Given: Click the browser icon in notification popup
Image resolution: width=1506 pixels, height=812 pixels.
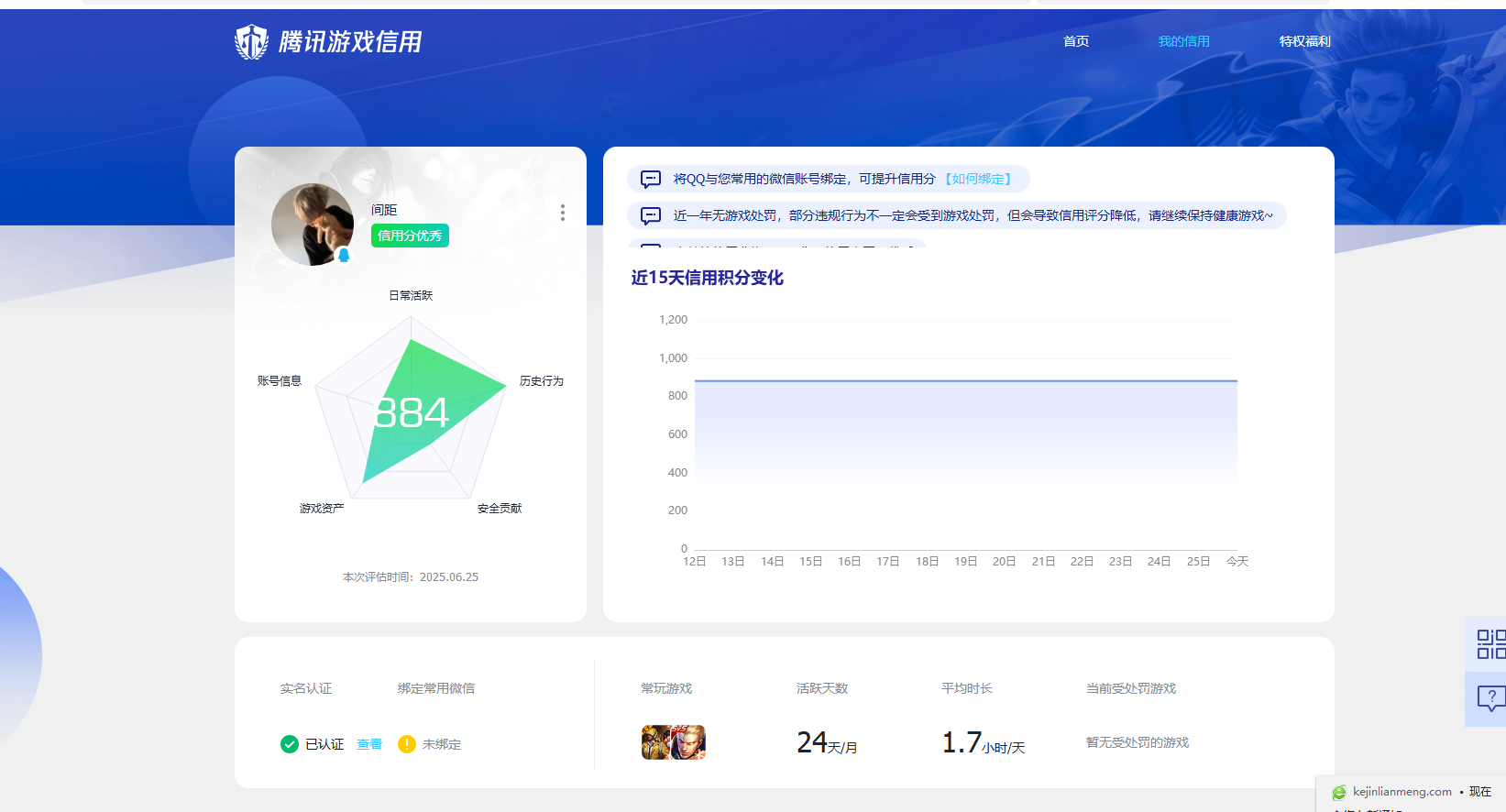Looking at the screenshot, I should click(x=1339, y=792).
